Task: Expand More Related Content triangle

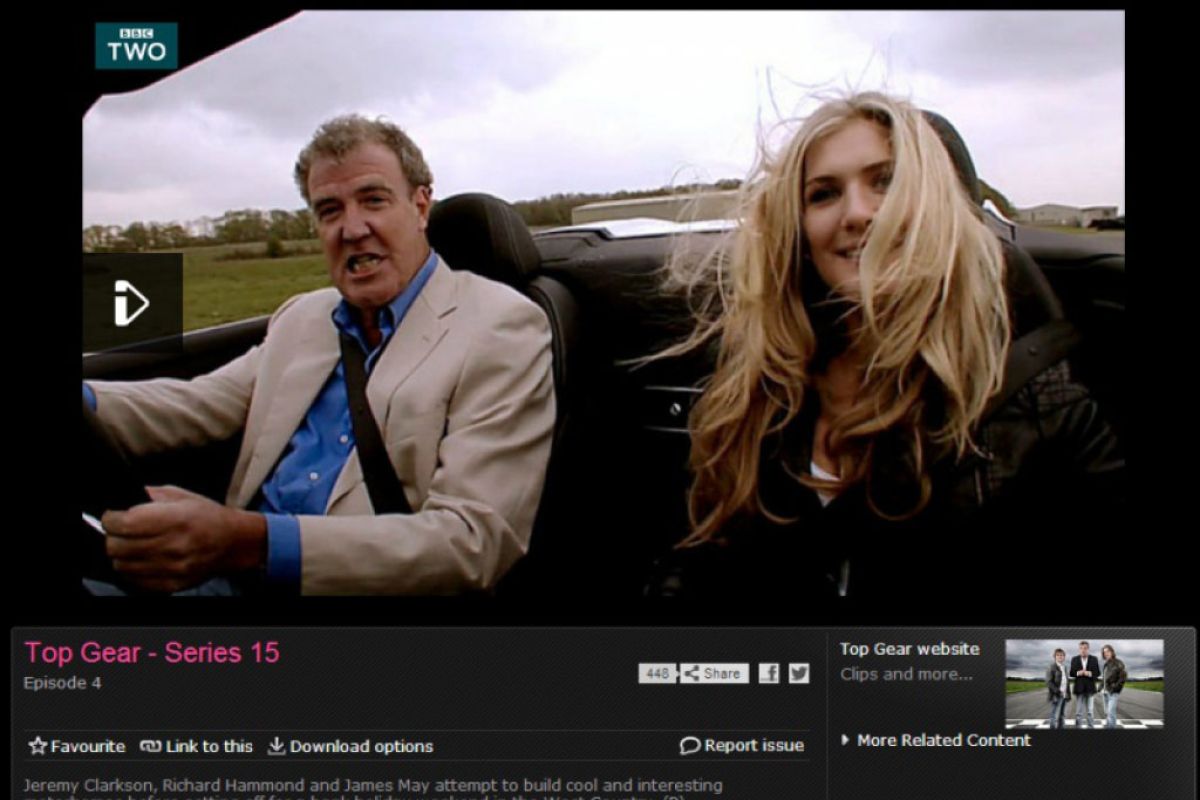Action: click(x=845, y=740)
